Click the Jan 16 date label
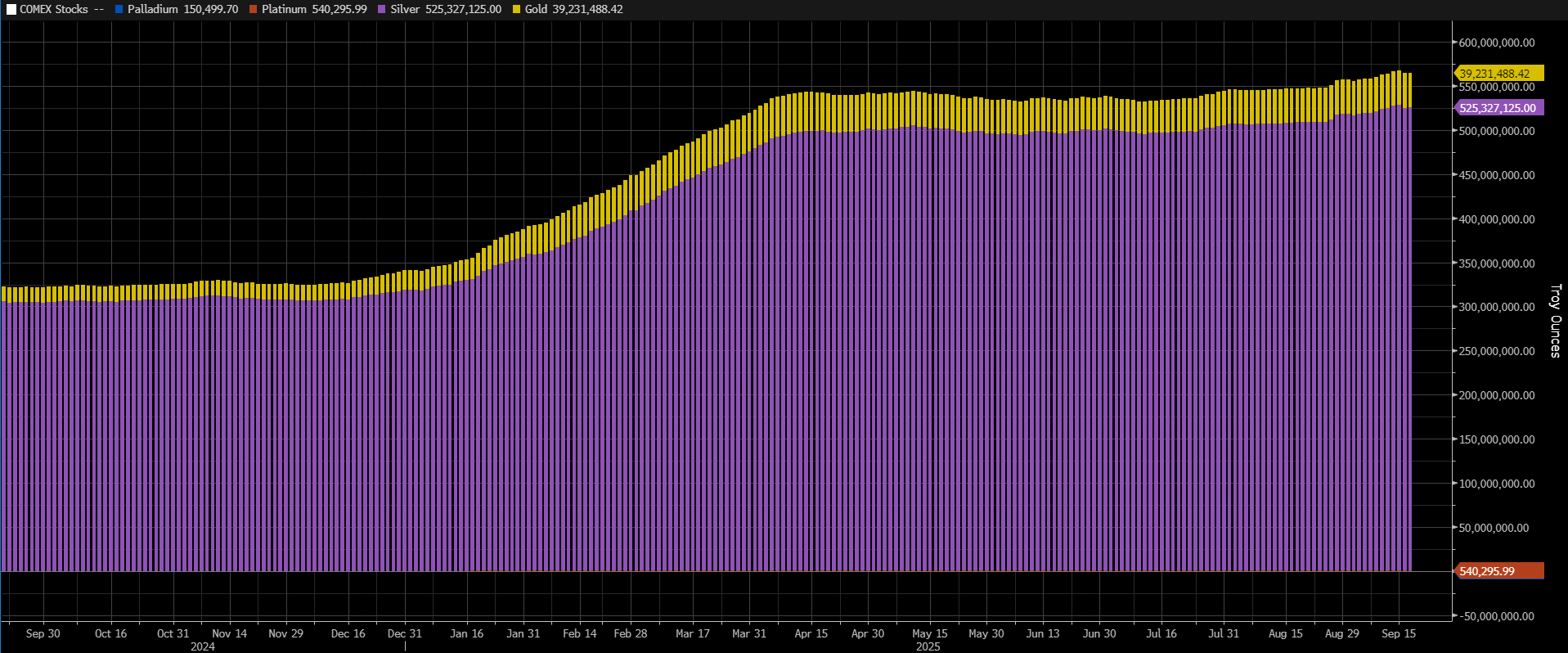 [467, 633]
